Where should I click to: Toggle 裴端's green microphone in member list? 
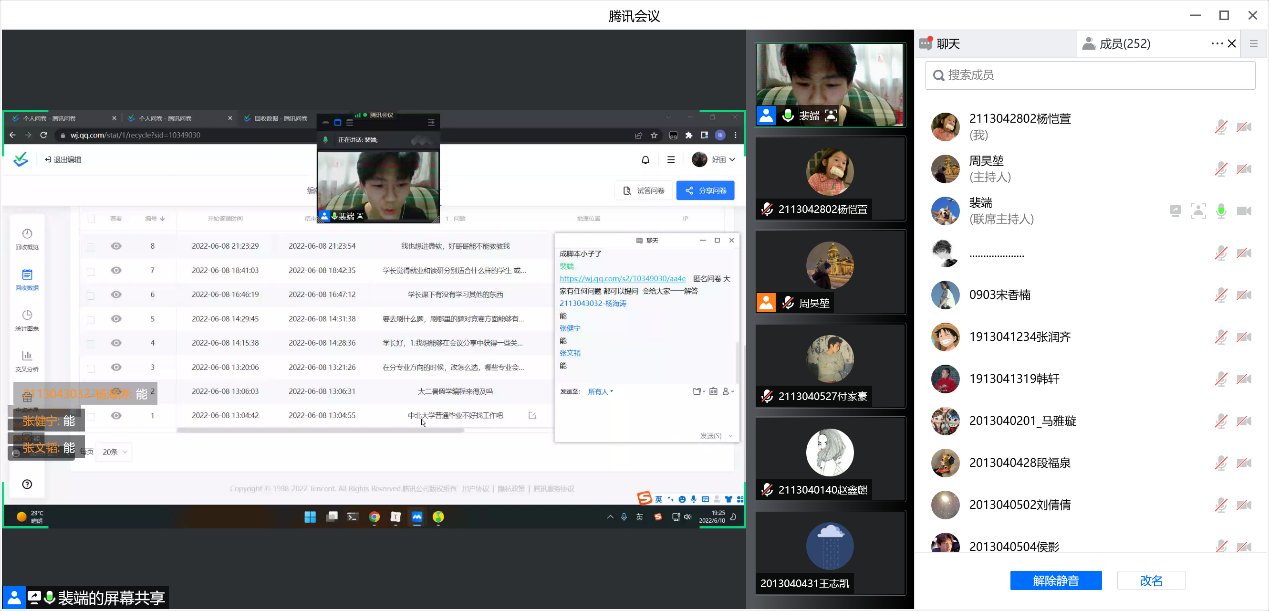coord(1221,211)
